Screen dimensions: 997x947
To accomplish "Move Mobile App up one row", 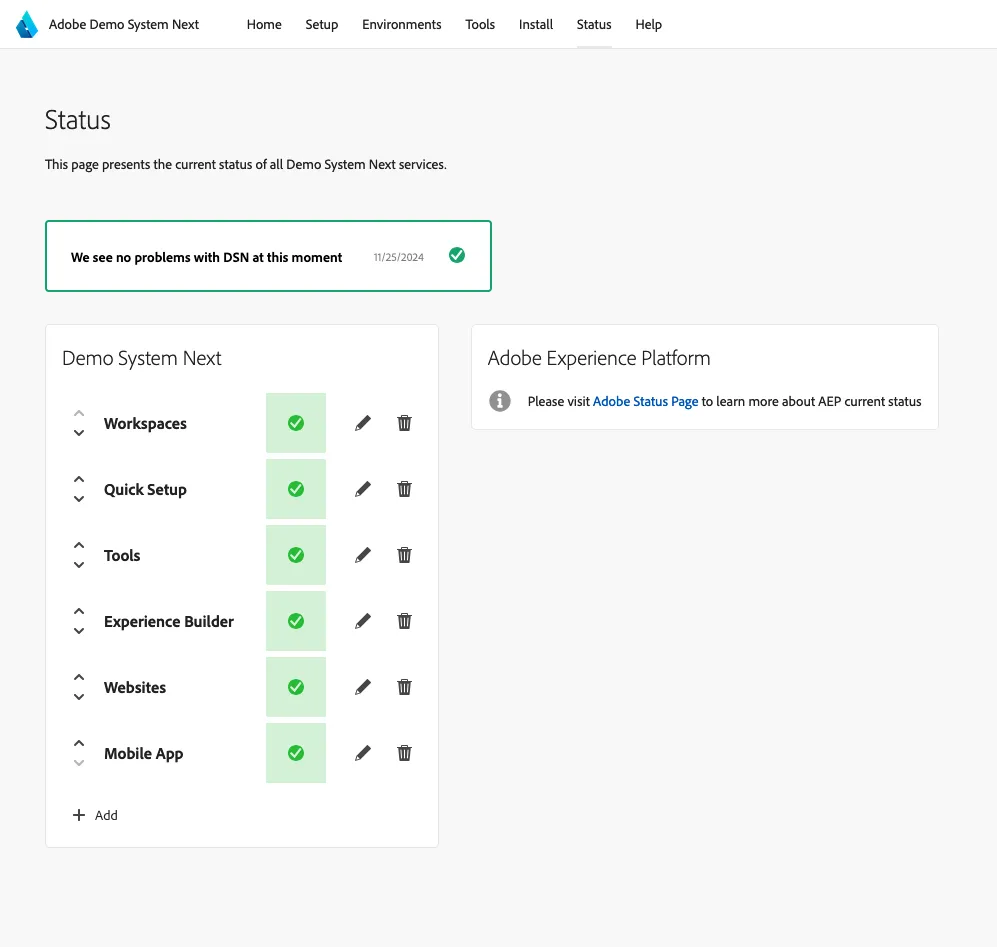I will click(x=79, y=743).
